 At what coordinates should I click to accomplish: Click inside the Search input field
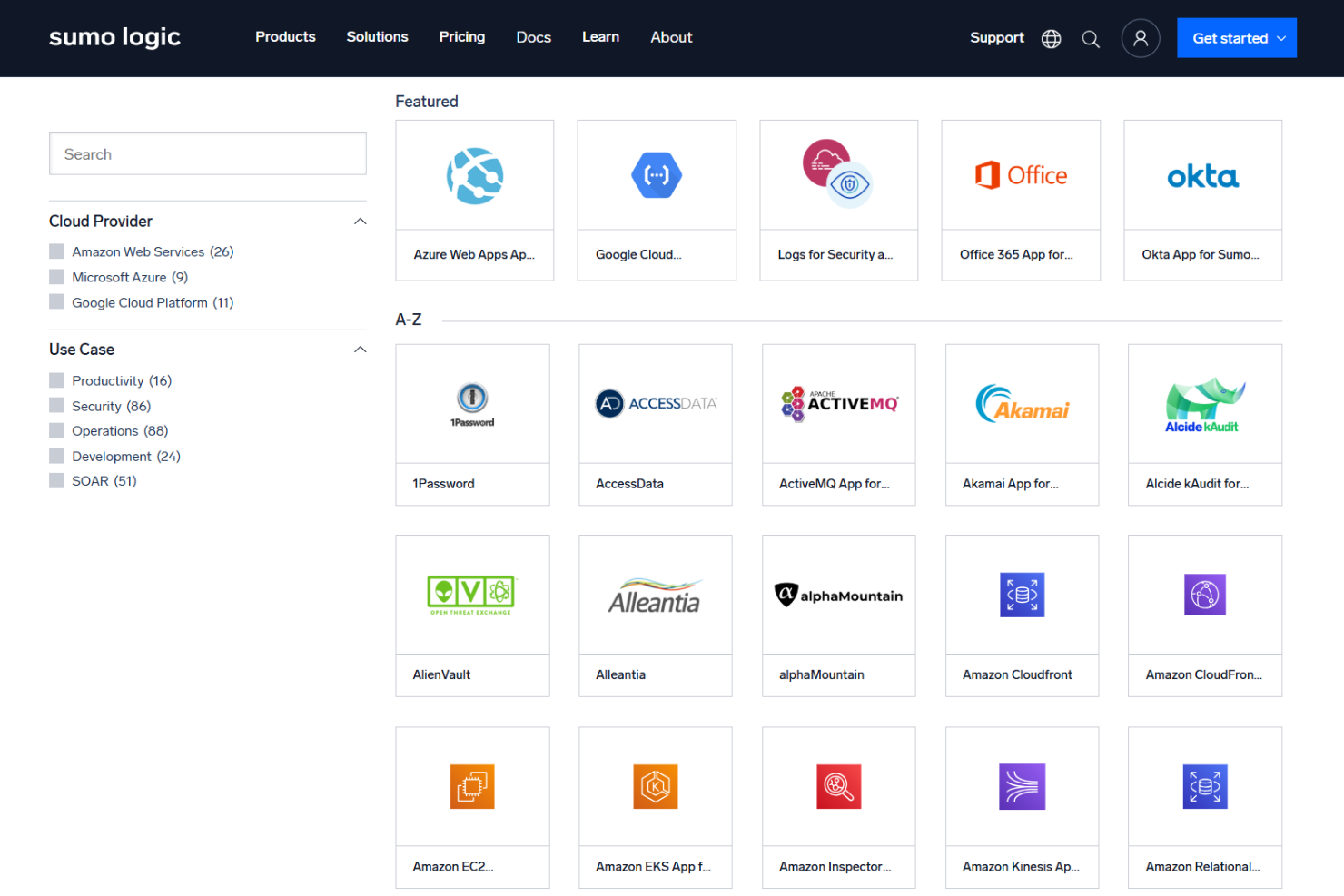(x=207, y=153)
